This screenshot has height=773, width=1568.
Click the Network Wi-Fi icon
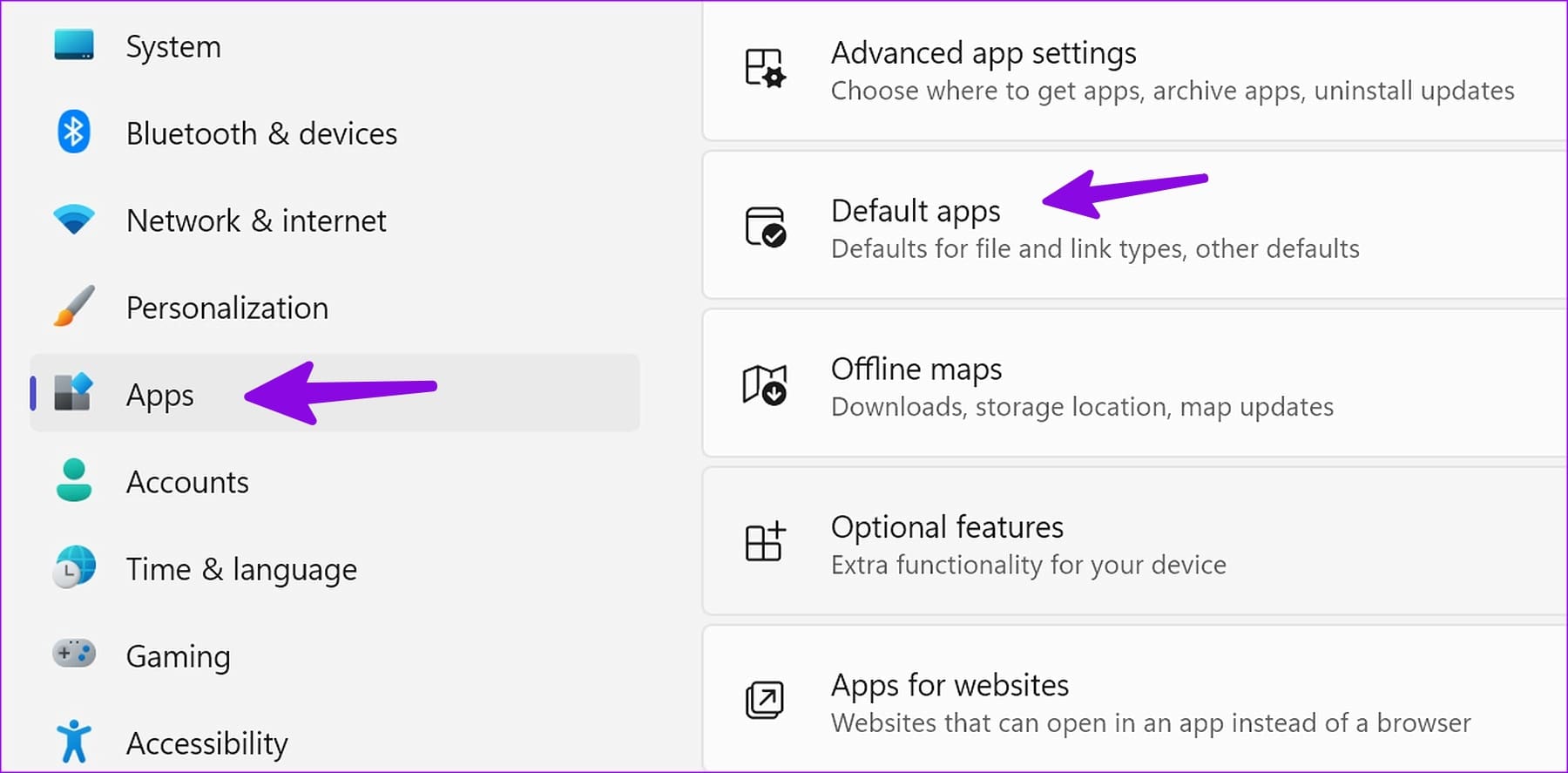pyautogui.click(x=74, y=220)
